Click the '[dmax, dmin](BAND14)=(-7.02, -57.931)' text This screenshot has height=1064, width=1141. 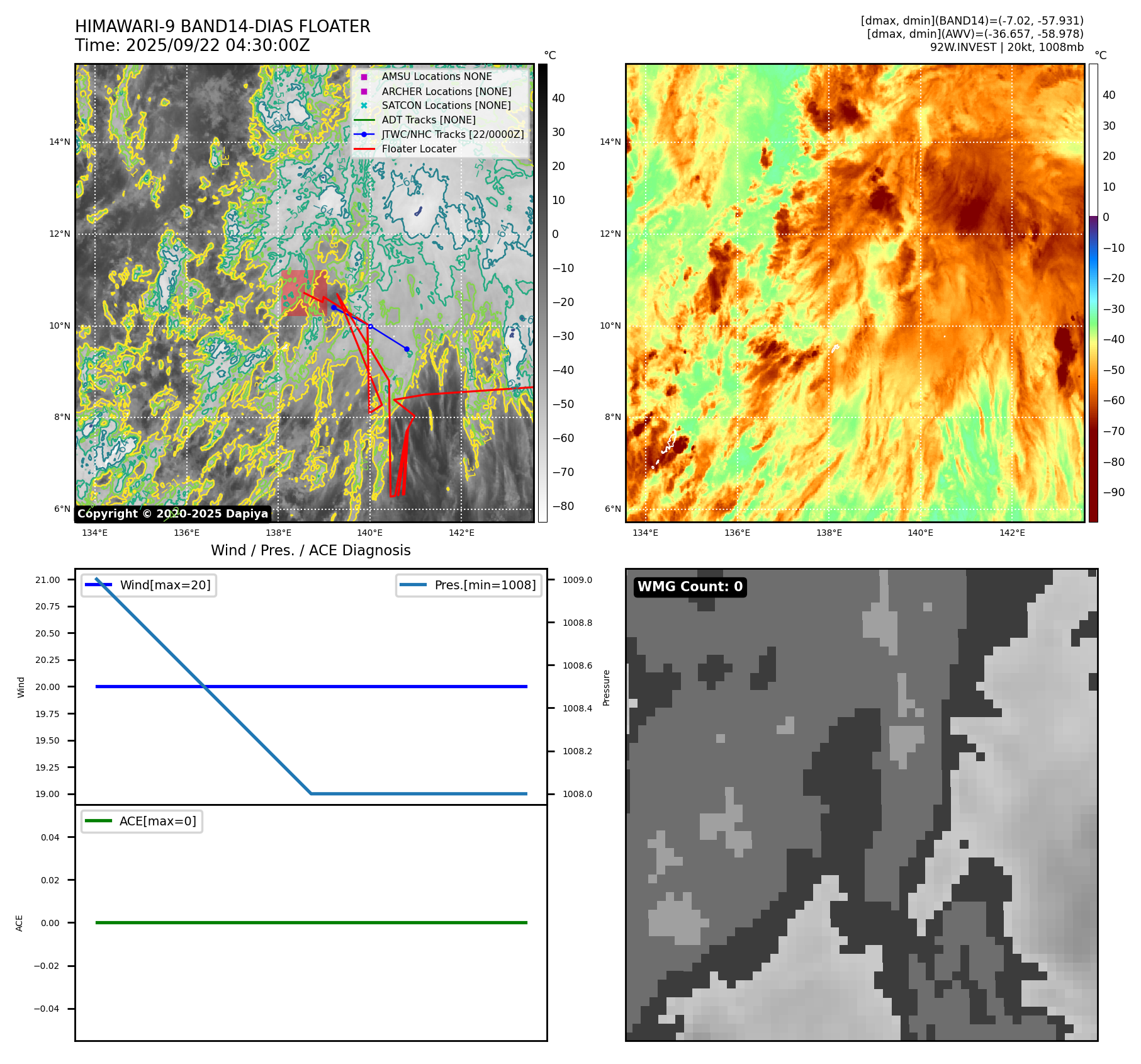click(x=972, y=21)
